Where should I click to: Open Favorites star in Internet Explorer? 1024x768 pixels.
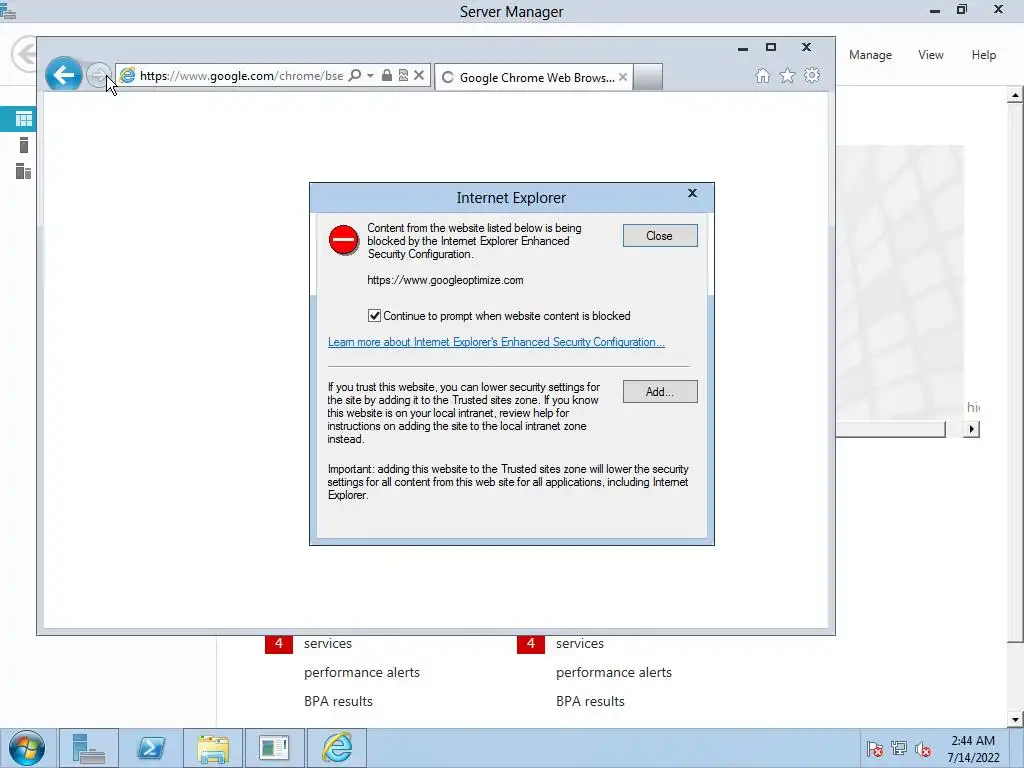[788, 76]
